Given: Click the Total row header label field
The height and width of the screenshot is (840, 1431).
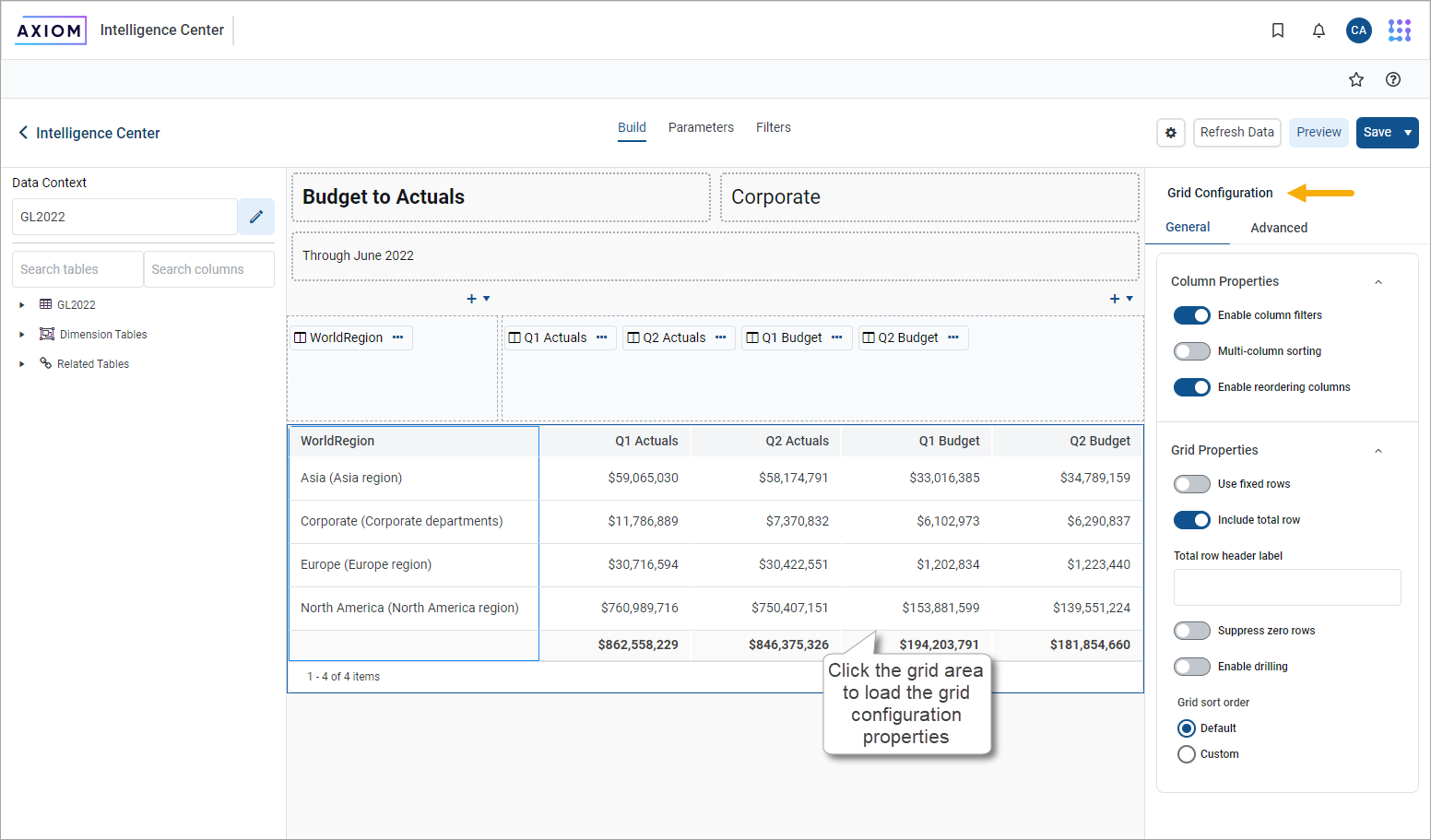Looking at the screenshot, I should pos(1287,587).
